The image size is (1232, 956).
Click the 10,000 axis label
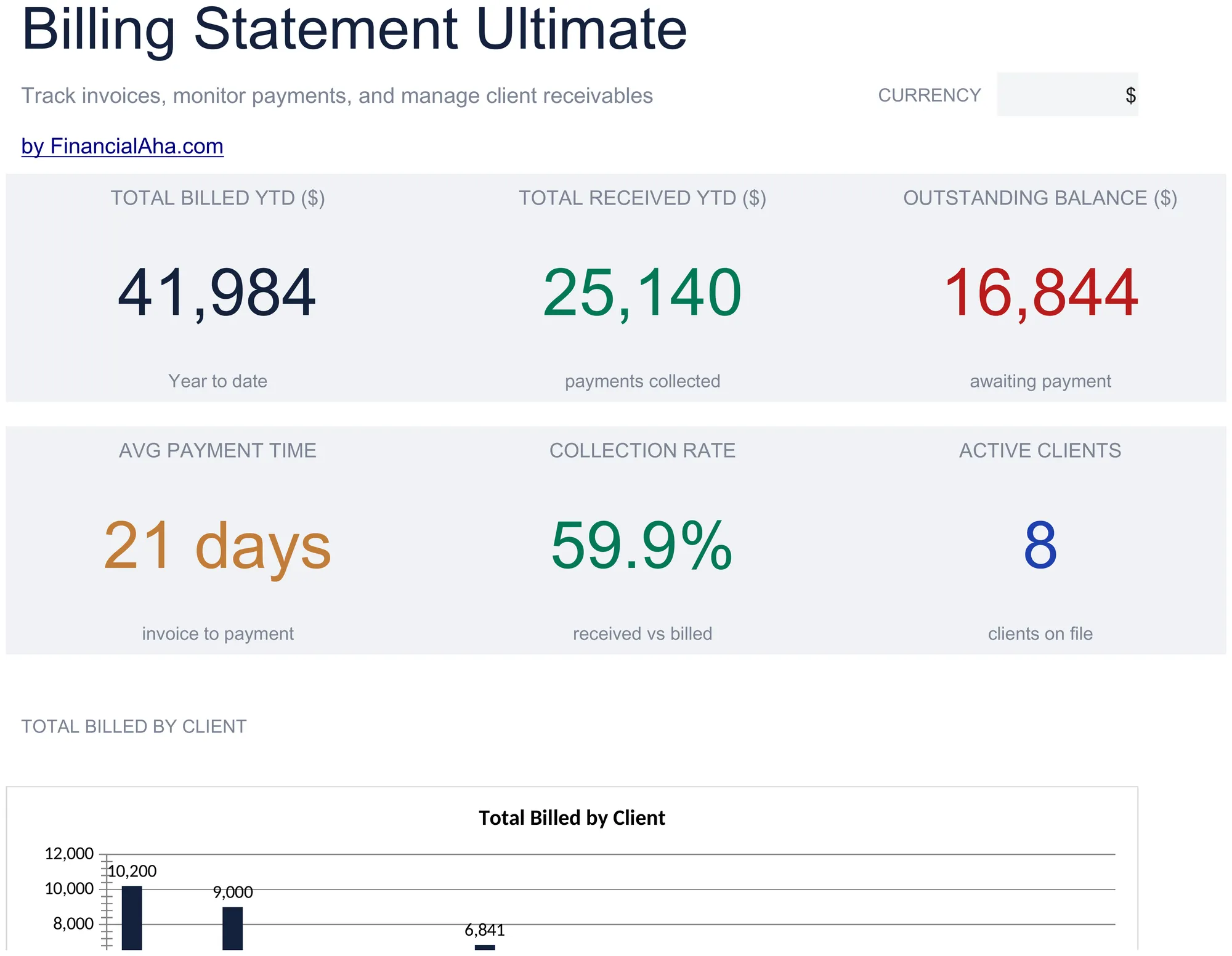[x=69, y=889]
